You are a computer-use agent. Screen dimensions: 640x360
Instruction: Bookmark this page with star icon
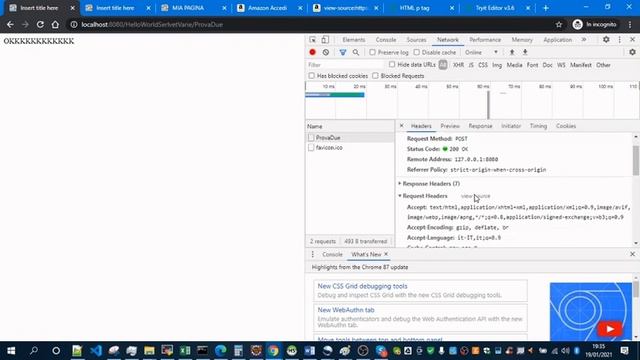tap(559, 24)
